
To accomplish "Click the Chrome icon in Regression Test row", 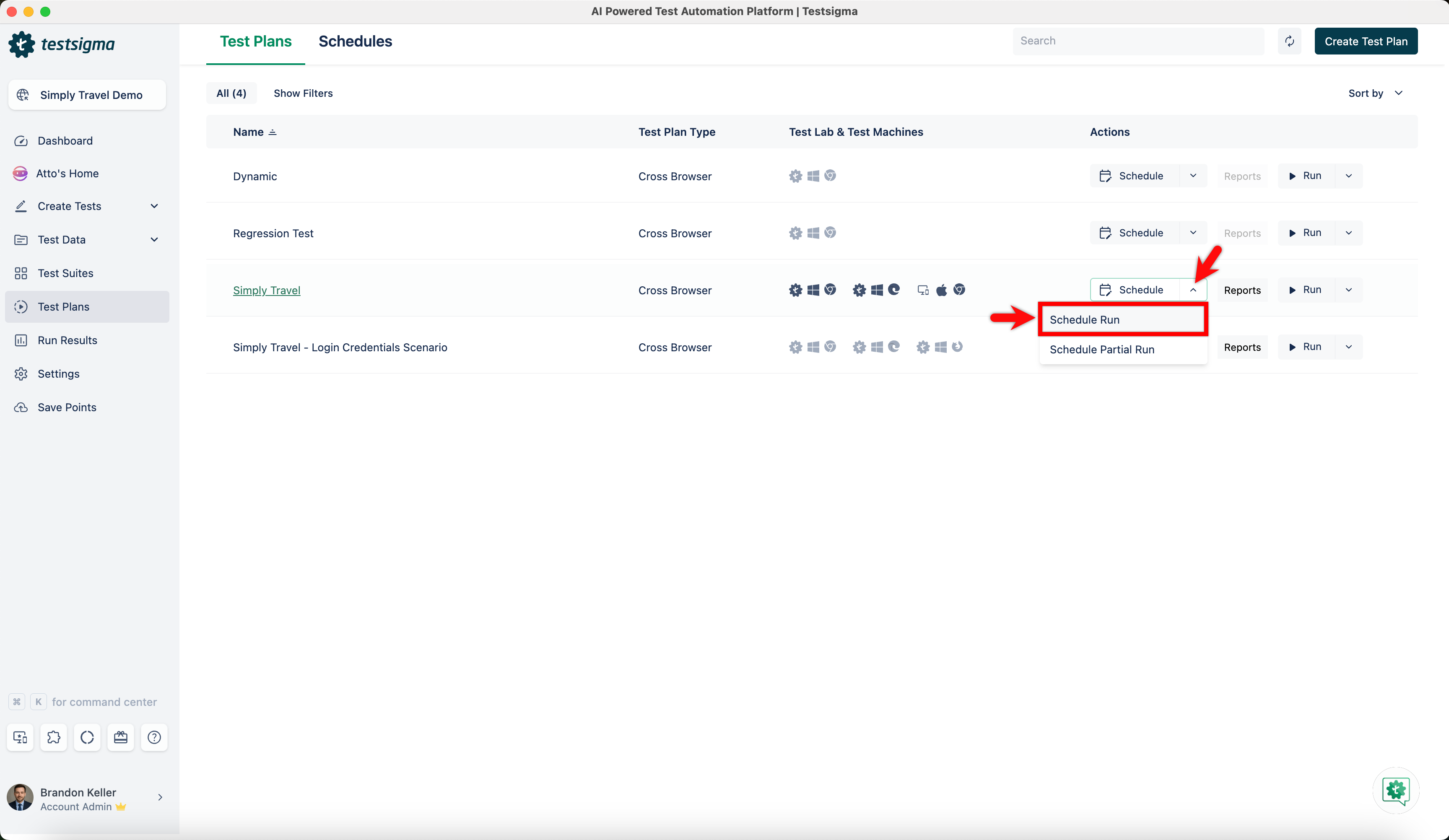I will [x=830, y=233].
